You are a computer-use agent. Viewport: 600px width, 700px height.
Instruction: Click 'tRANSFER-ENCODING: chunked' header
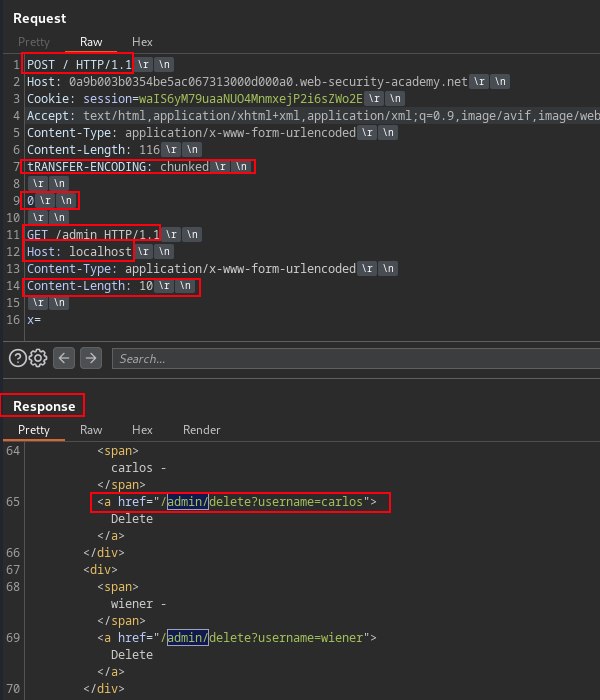point(118,167)
